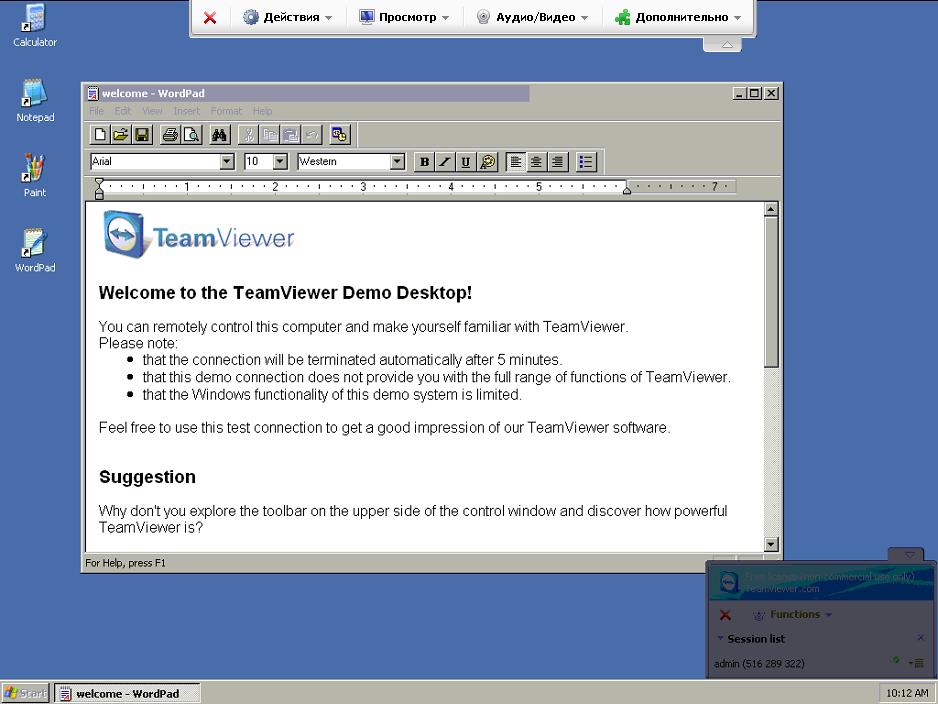The image size is (938, 704).
Task: Set Align Left paragraph alignment
Action: [x=516, y=161]
